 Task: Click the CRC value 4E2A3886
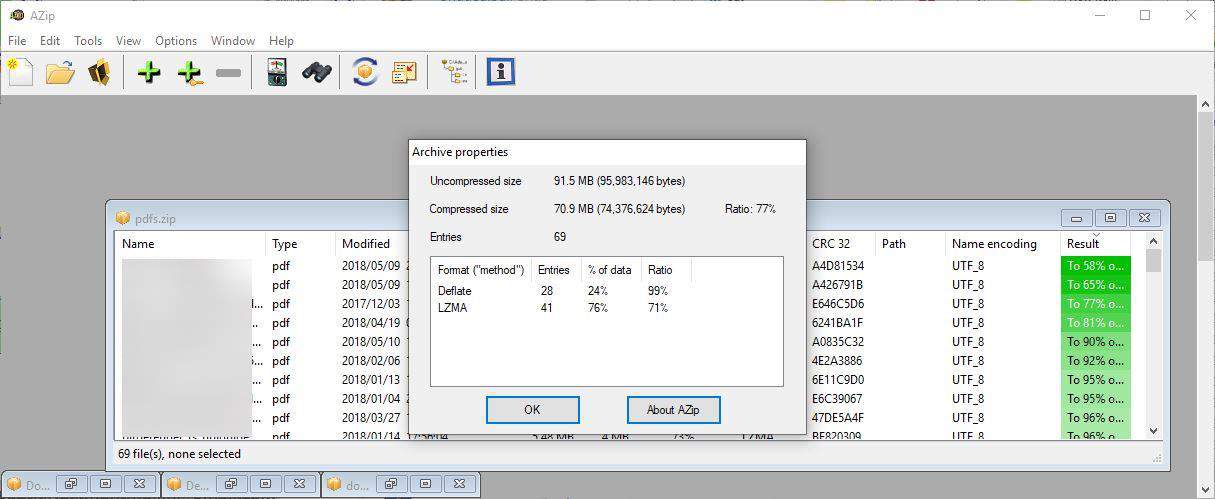coord(838,361)
